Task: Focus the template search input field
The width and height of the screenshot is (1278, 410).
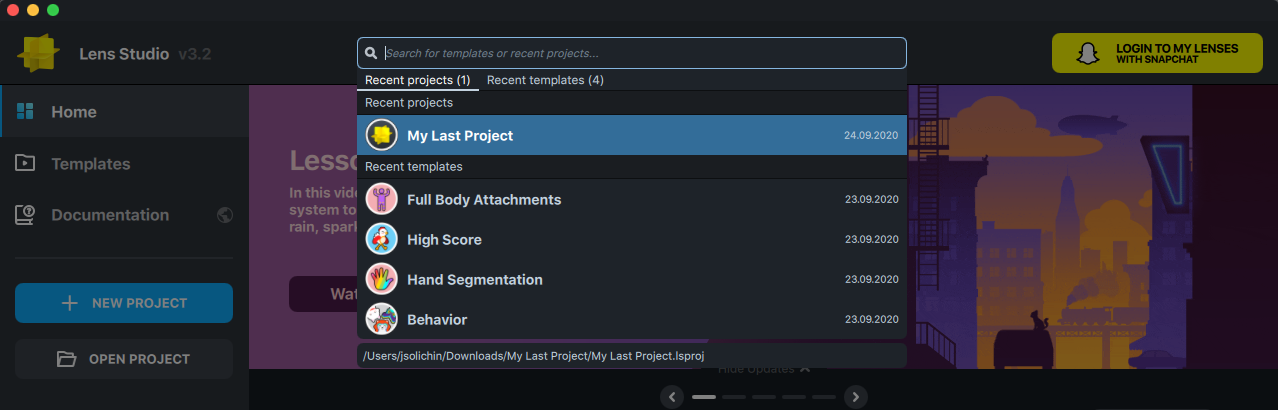Action: coord(640,53)
